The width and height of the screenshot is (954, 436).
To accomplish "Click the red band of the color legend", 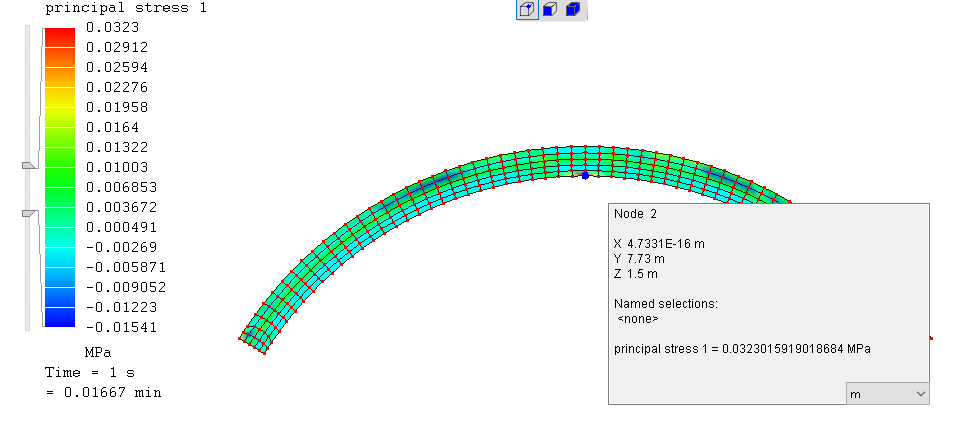I will point(60,38).
